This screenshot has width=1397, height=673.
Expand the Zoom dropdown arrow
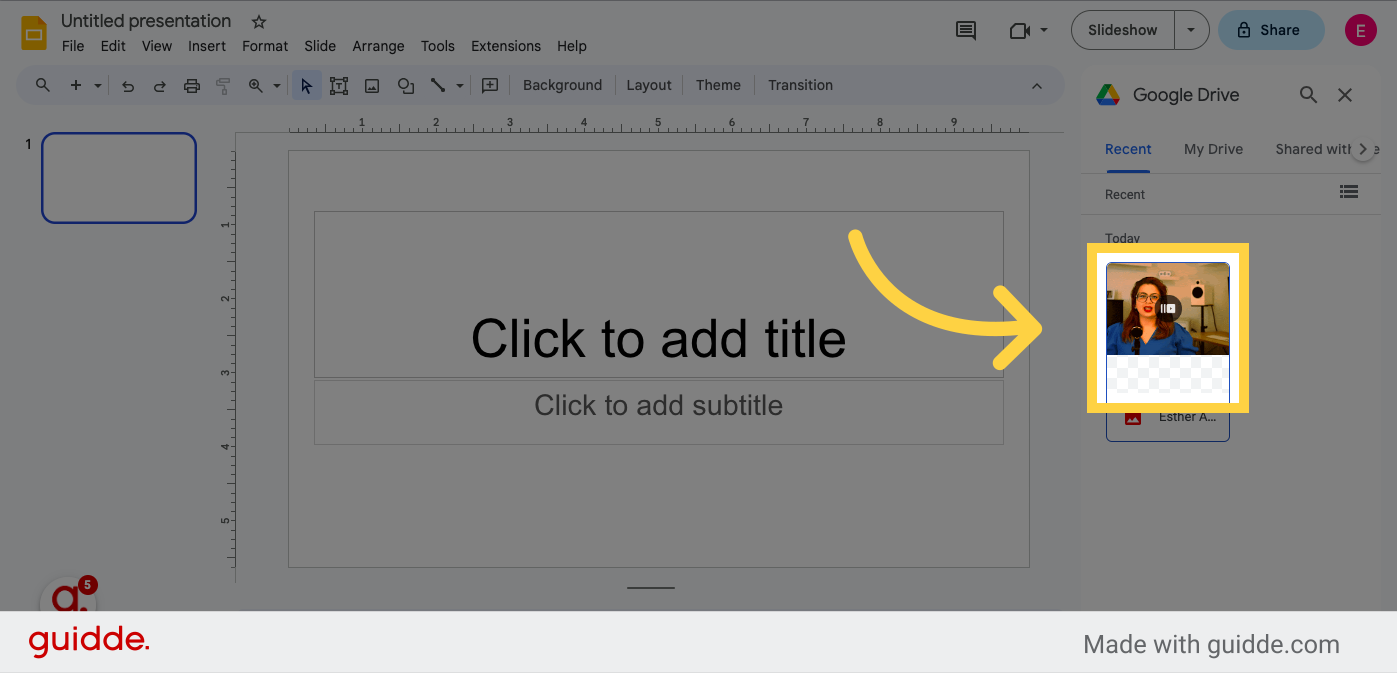(x=276, y=85)
